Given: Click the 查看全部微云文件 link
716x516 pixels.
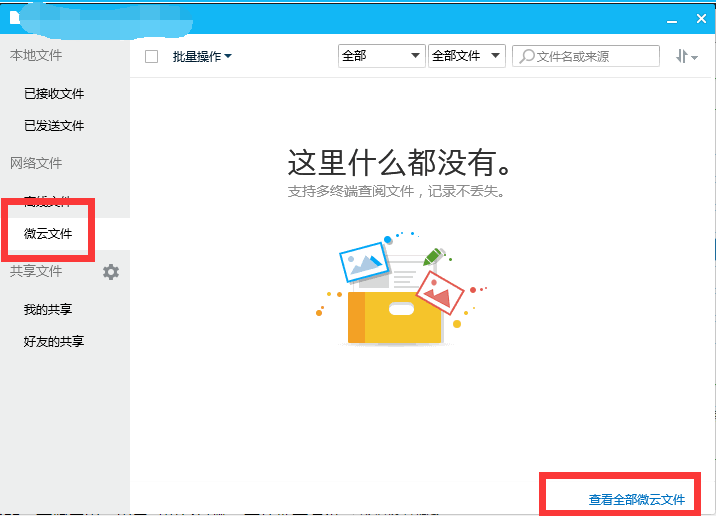Looking at the screenshot, I should point(637,499).
